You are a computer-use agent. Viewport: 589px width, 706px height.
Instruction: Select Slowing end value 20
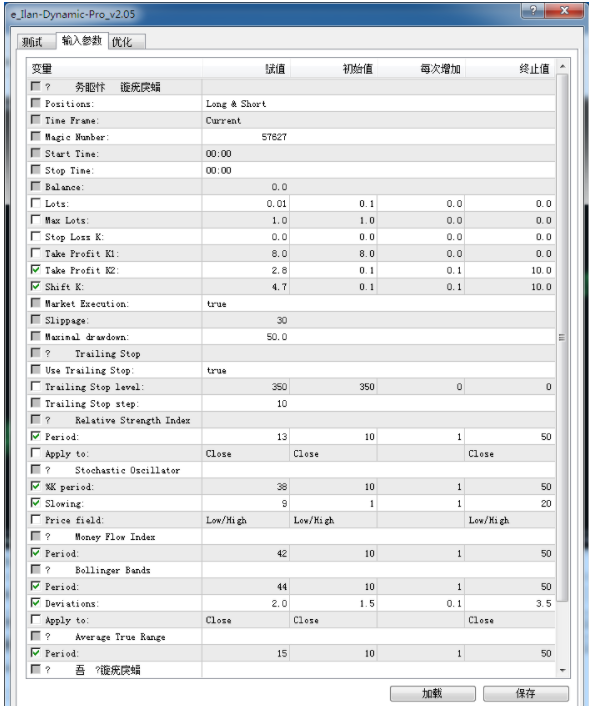click(x=546, y=503)
